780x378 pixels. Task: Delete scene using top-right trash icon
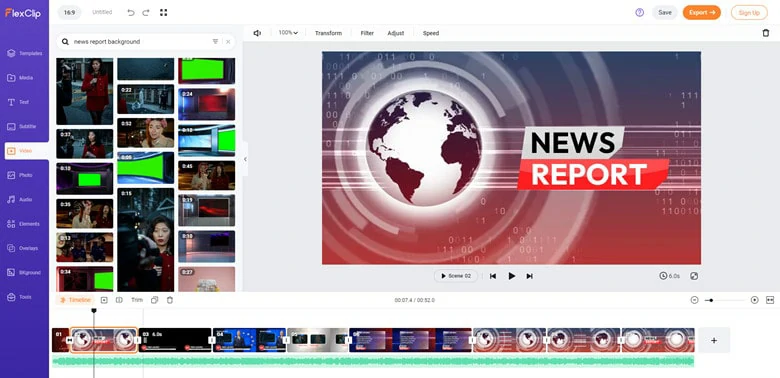coord(766,33)
